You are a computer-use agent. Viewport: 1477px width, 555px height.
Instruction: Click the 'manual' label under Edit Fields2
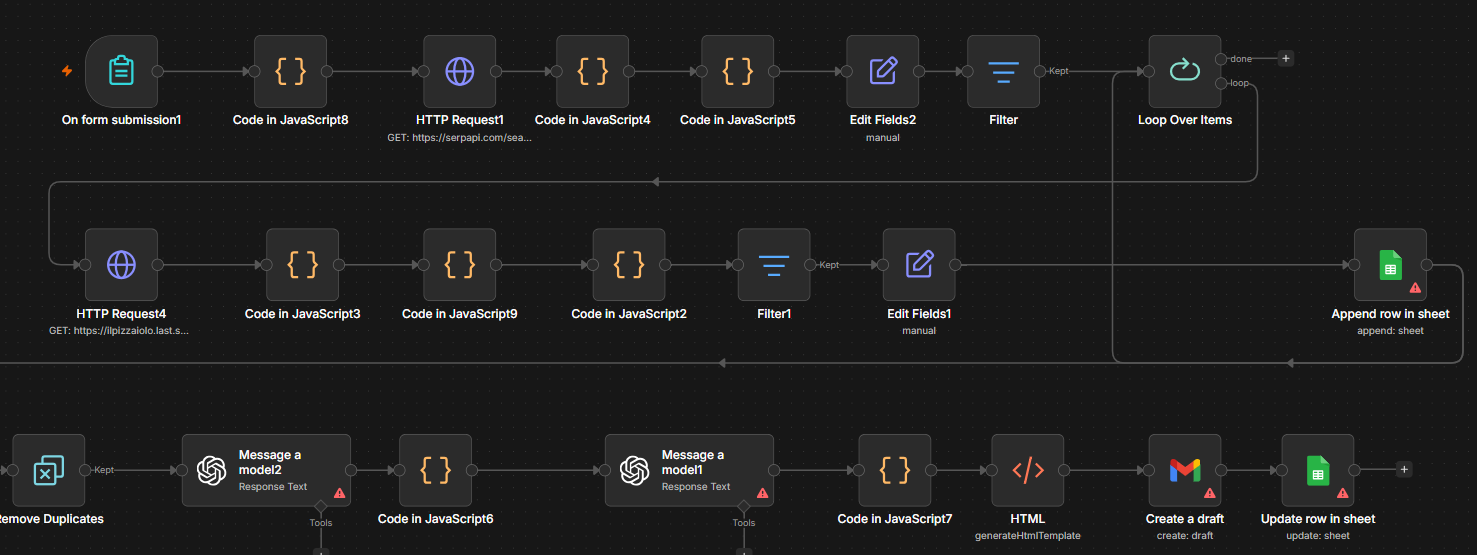tap(883, 138)
